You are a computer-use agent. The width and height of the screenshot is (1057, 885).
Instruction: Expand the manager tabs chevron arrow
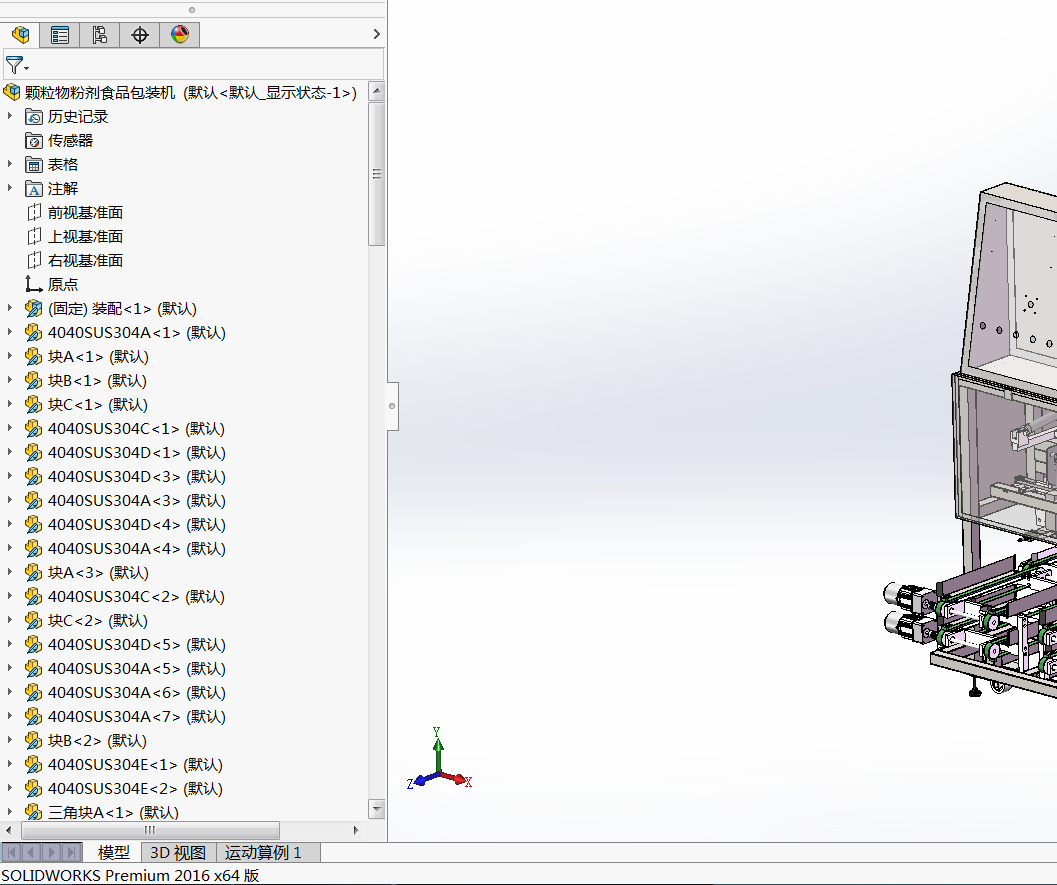click(377, 34)
